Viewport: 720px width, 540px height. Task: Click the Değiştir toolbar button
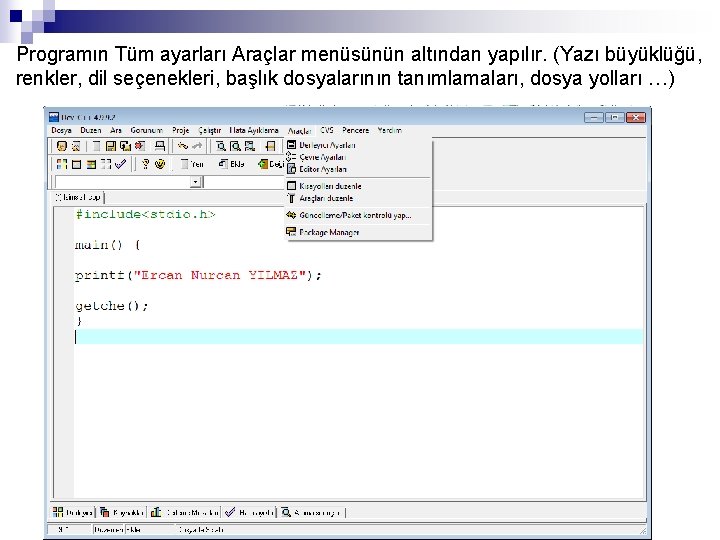271,164
